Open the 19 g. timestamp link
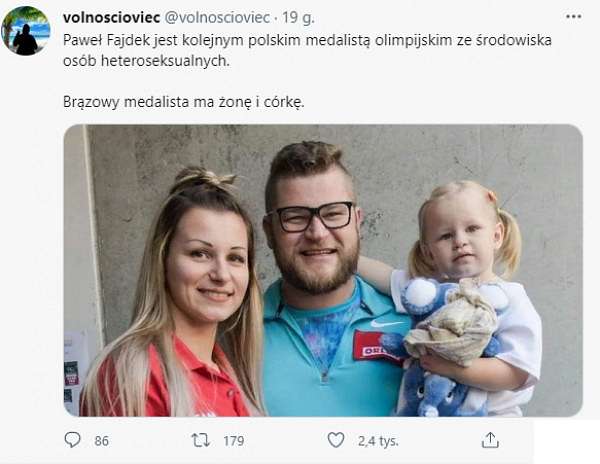This screenshot has width=600, height=464. click(x=298, y=18)
